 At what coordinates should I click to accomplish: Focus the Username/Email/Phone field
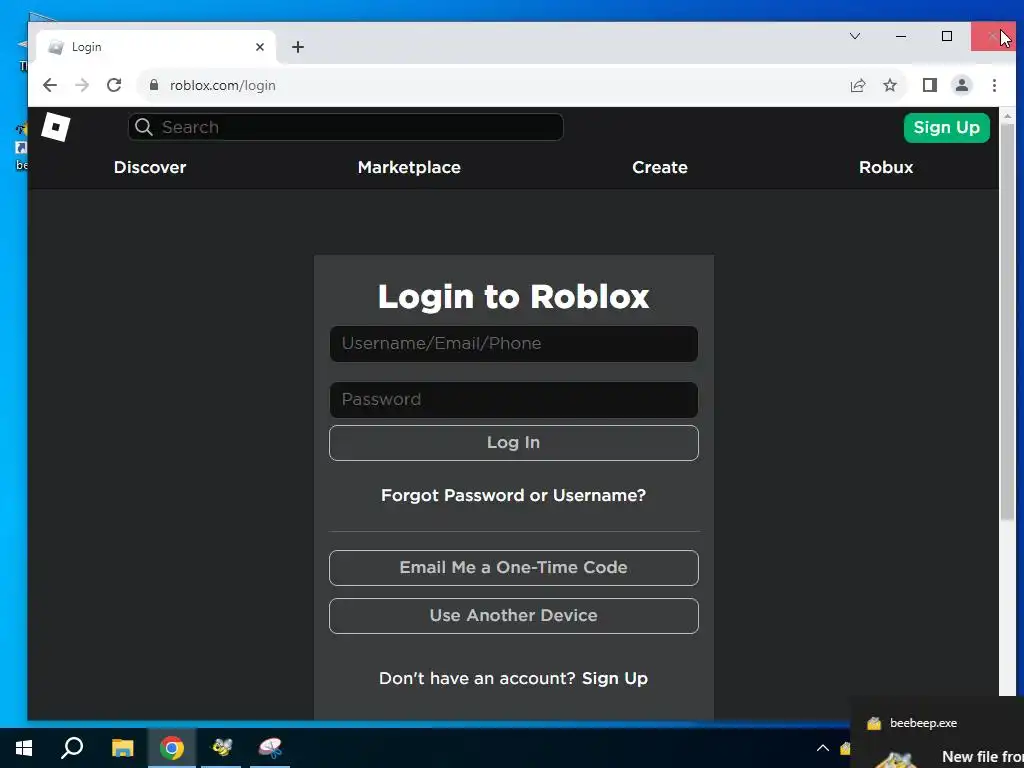(514, 344)
